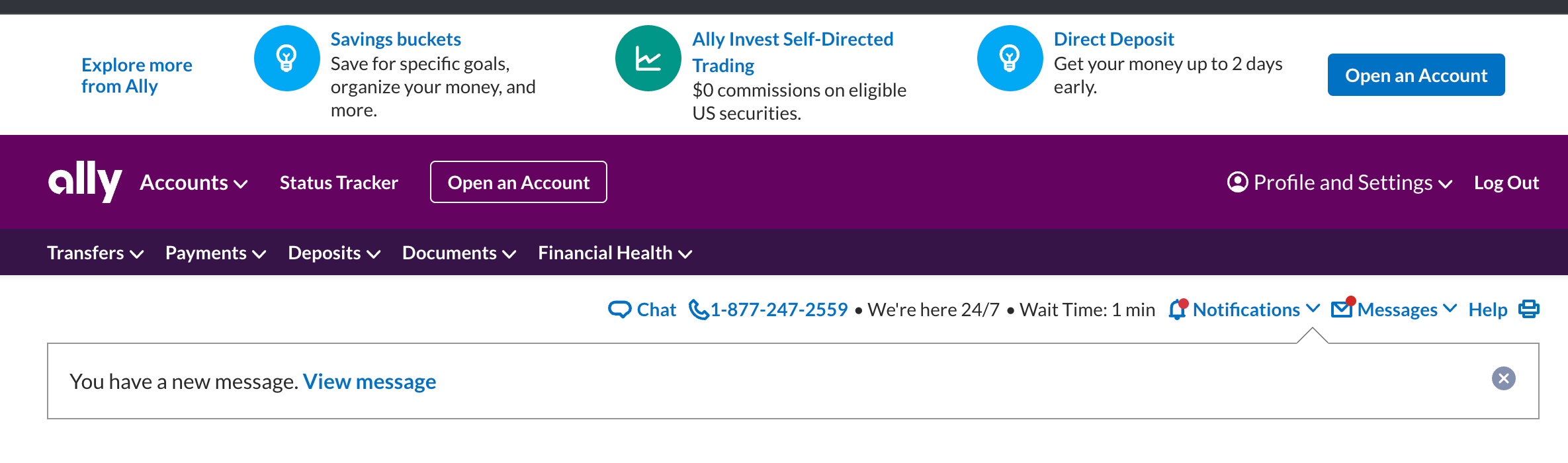Click the Ally Invest chart icon
The image size is (1568, 463).
[648, 58]
